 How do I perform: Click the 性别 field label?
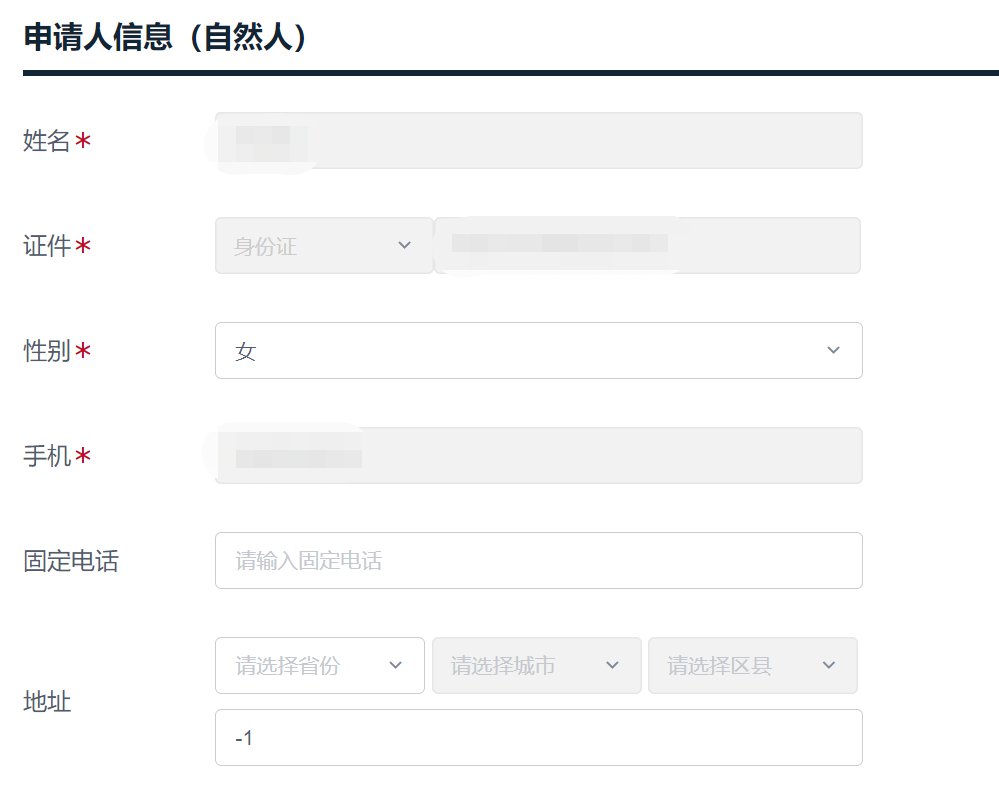[47, 351]
